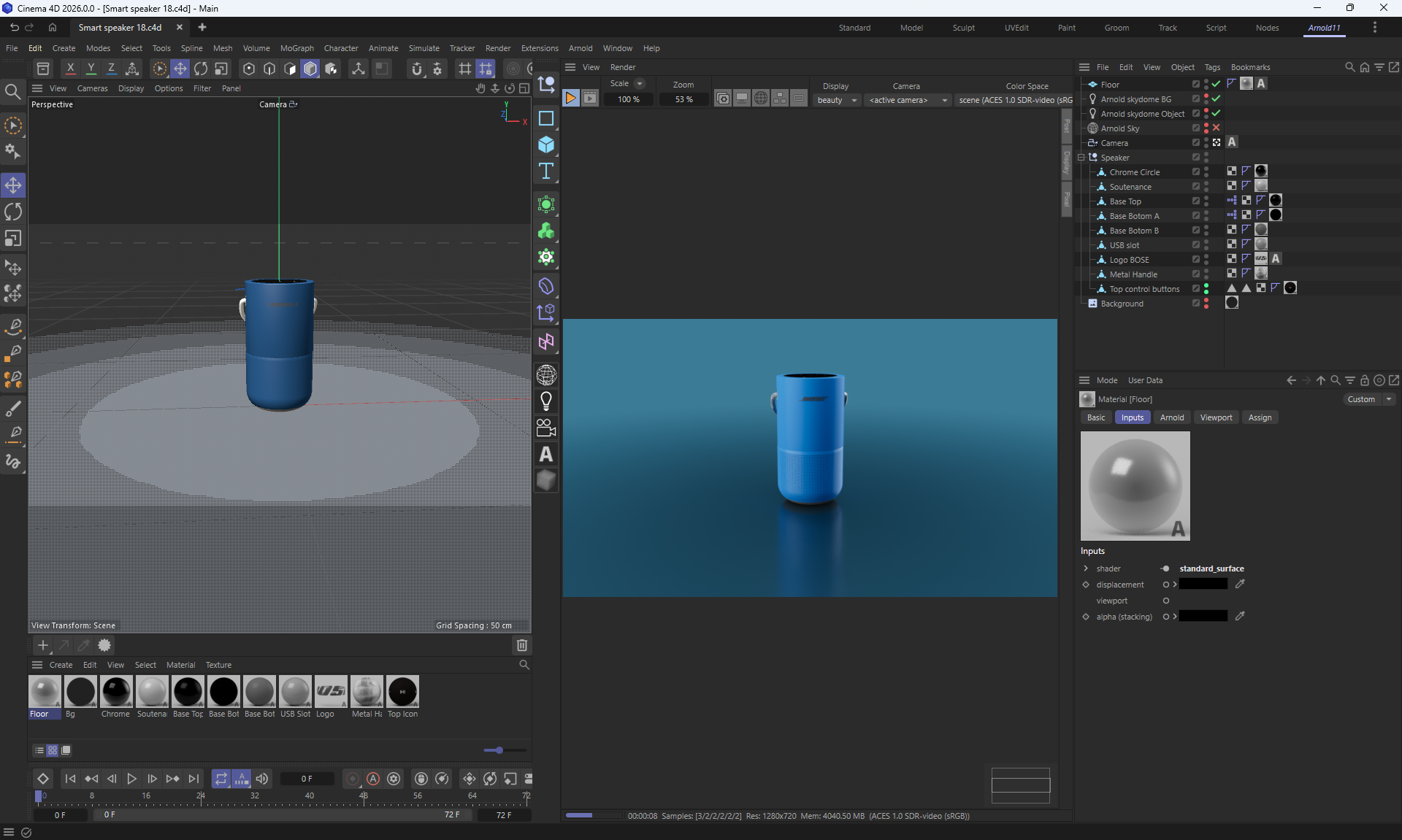Image resolution: width=1402 pixels, height=840 pixels.
Task: Switch to the Sculpt layout
Action: pos(963,28)
